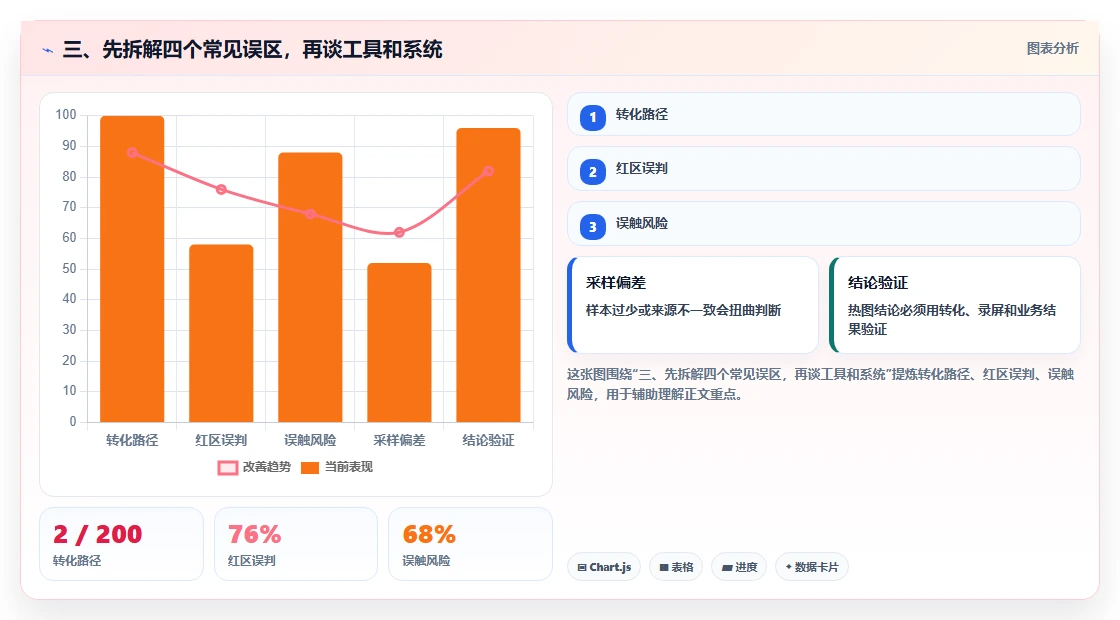Click the 图表分析 label in header

1053,49
